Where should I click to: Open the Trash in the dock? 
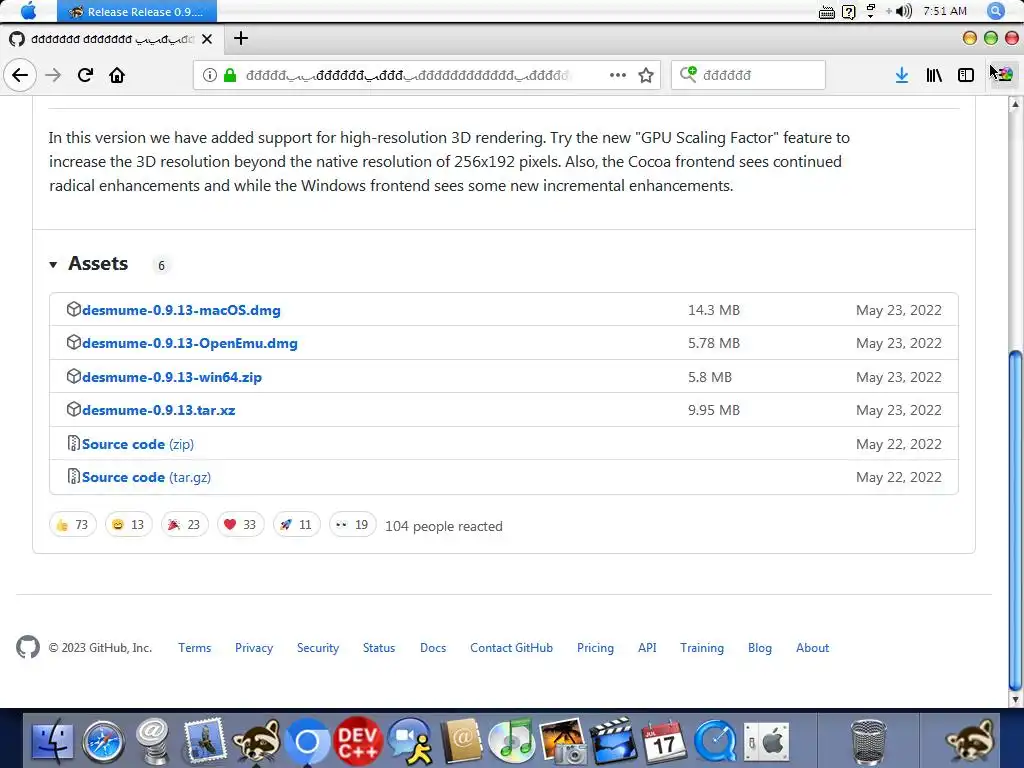869,742
